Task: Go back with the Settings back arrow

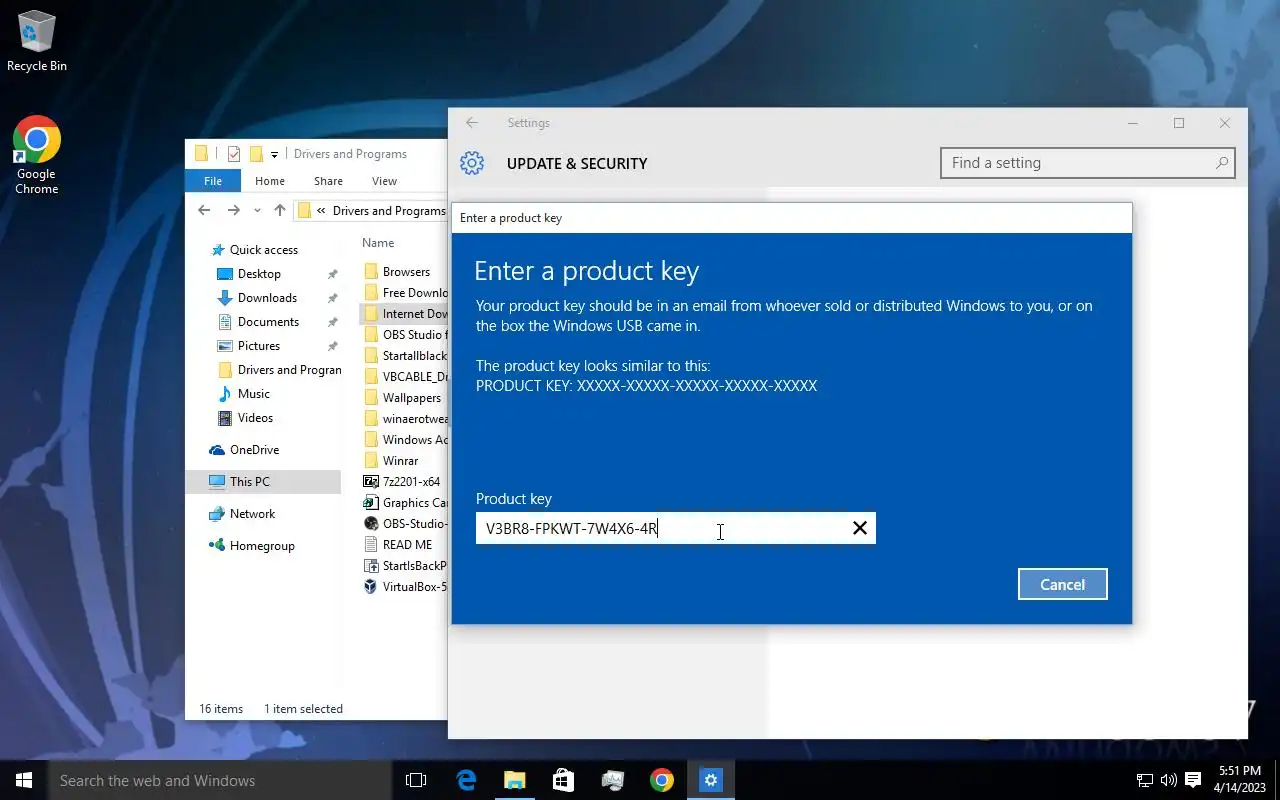Action: (472, 123)
